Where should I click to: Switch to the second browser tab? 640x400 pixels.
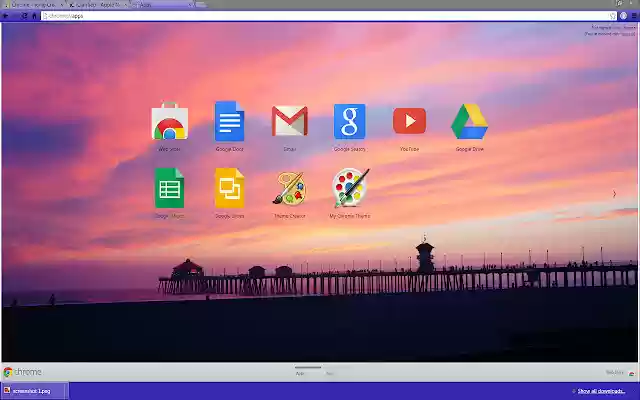[97, 5]
